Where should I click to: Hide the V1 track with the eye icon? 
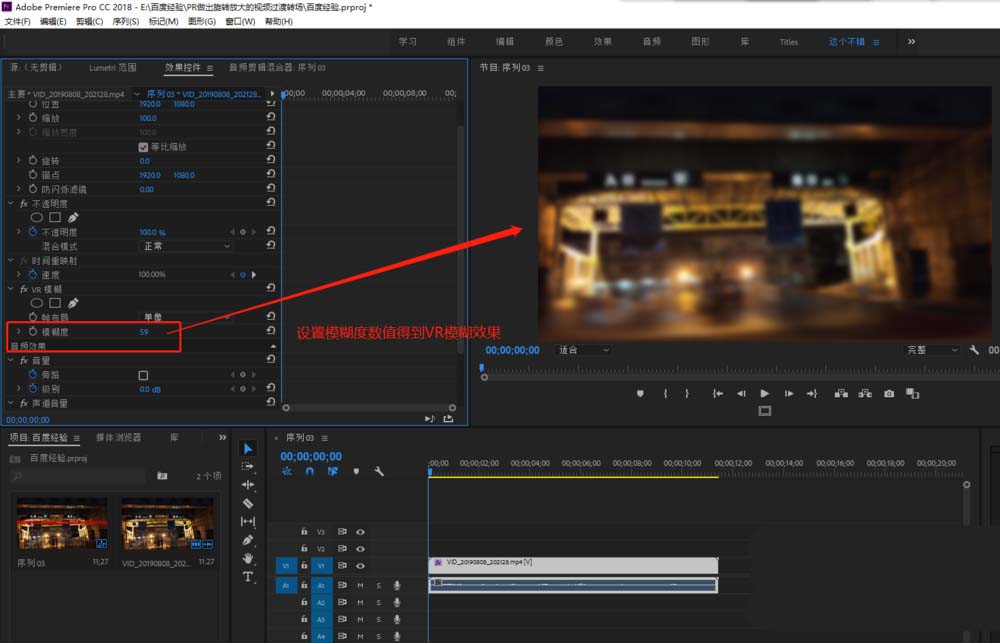[x=360, y=566]
